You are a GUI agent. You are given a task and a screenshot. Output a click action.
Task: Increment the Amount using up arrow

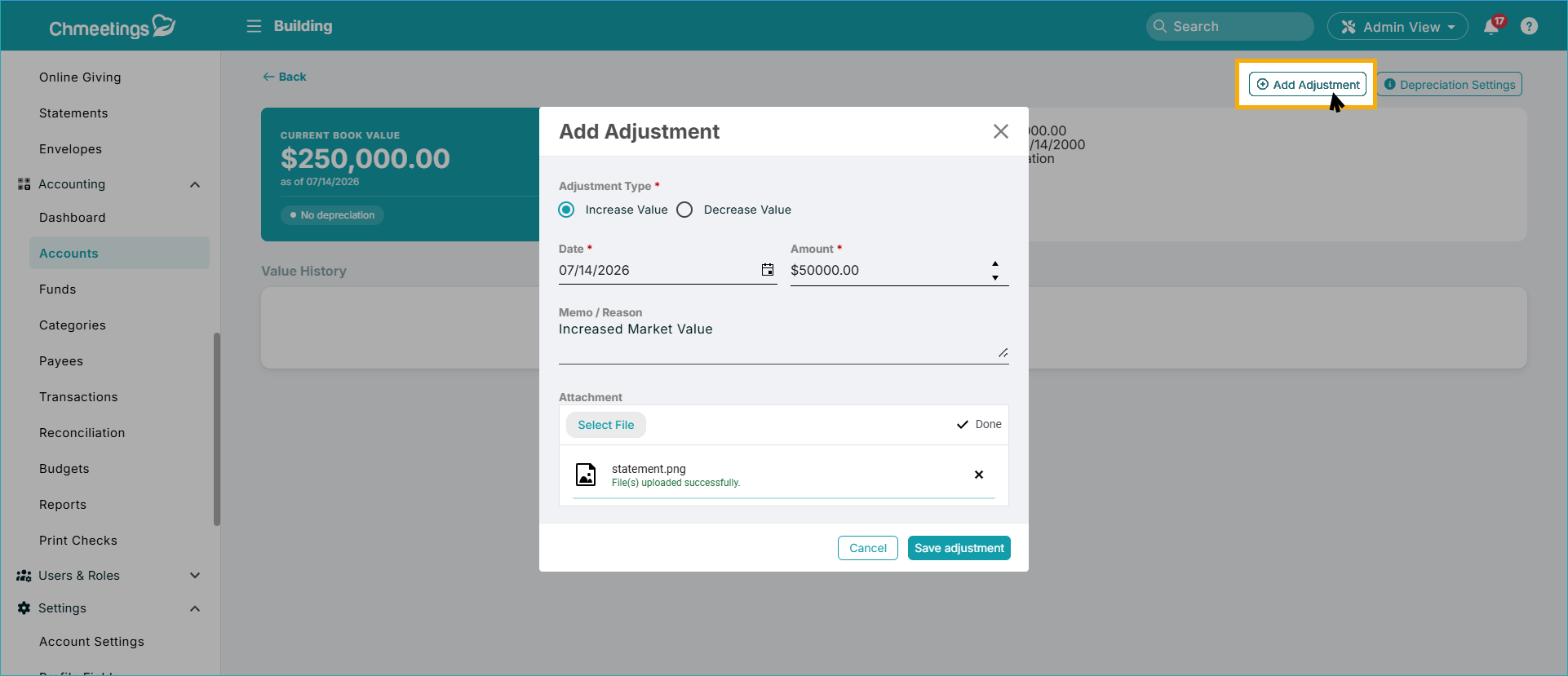[x=995, y=264]
